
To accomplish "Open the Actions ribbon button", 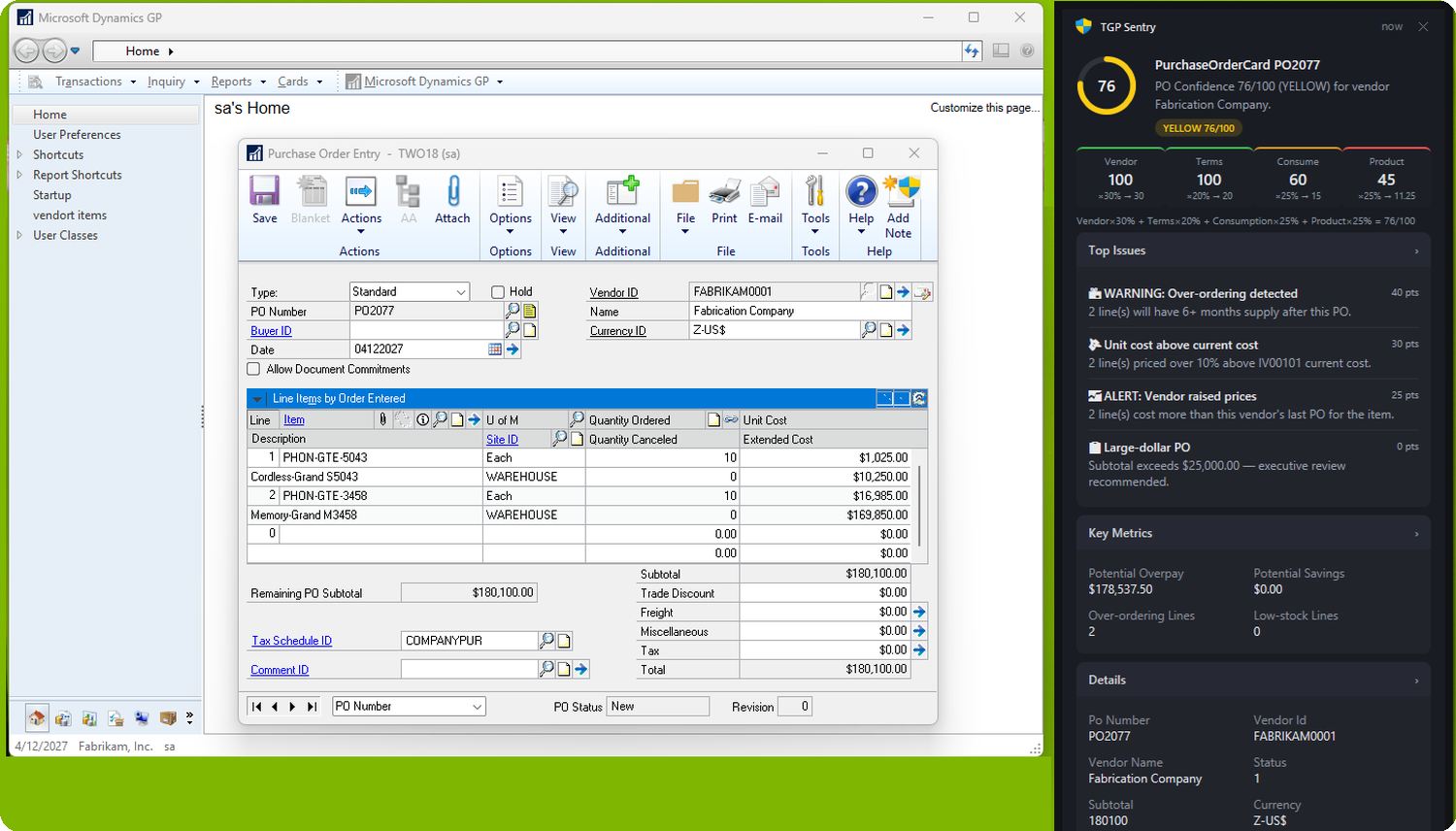I will [x=361, y=202].
